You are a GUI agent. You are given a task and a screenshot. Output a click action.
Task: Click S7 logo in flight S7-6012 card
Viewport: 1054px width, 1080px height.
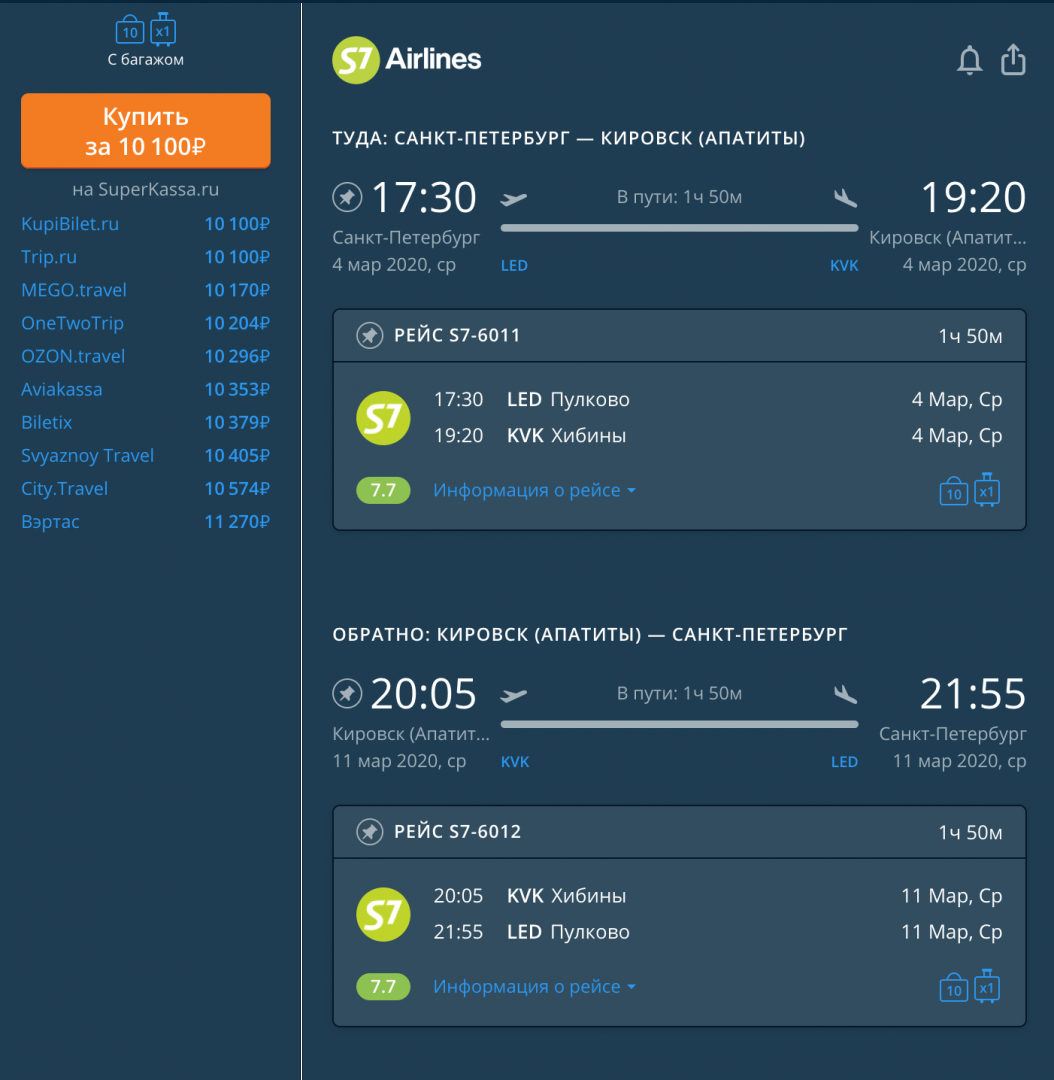[x=383, y=914]
